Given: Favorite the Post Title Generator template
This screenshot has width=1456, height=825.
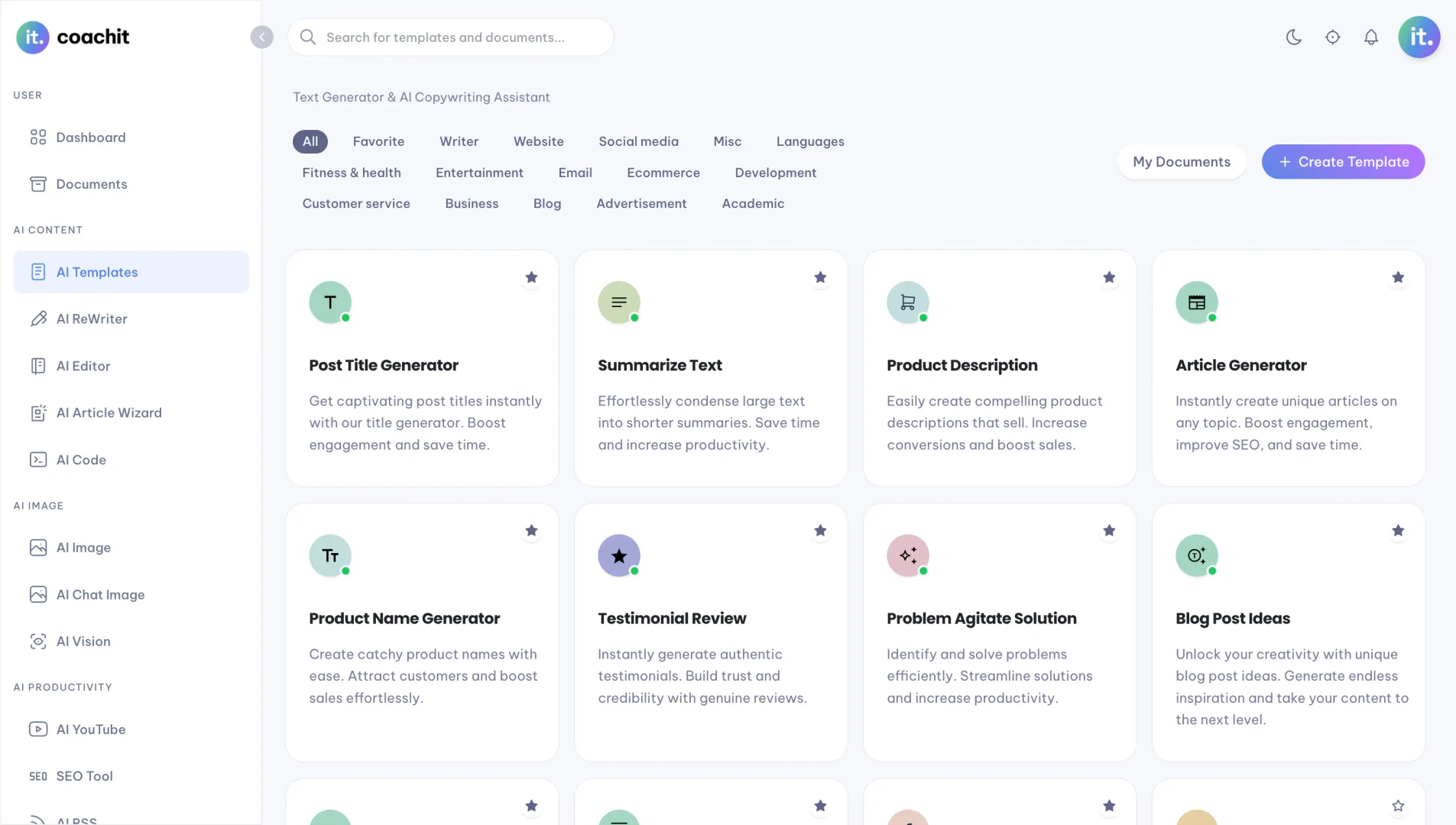Looking at the screenshot, I should point(531,277).
